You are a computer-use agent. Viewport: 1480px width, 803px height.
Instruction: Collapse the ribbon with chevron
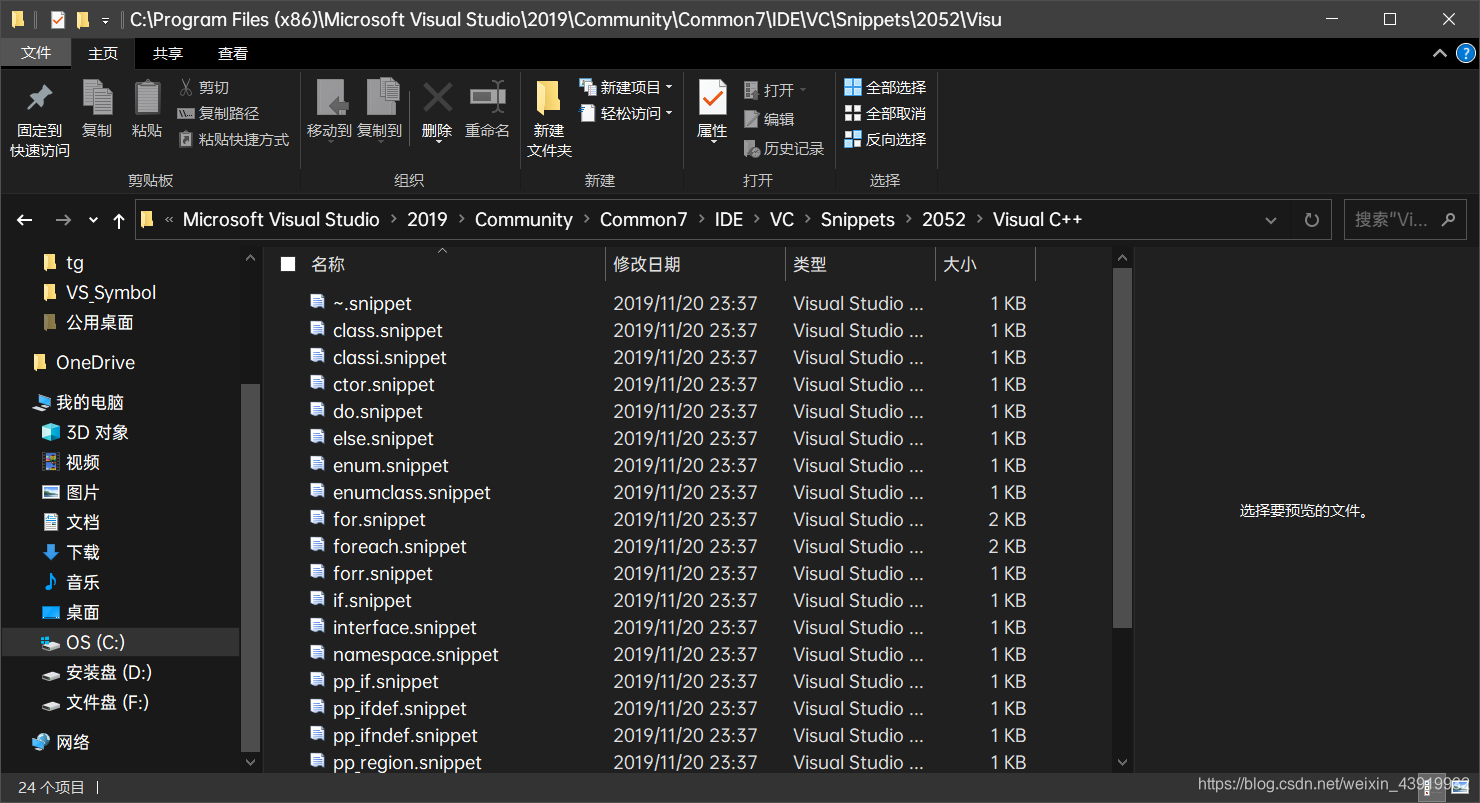pyautogui.click(x=1439, y=53)
